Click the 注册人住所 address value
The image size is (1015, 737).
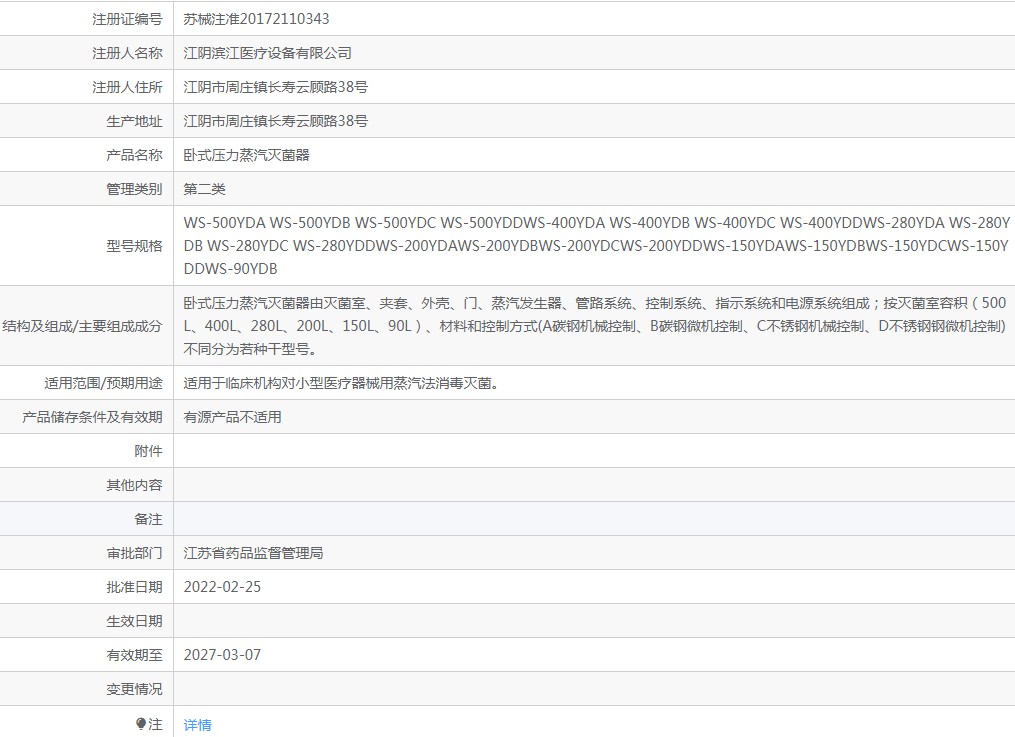point(276,87)
